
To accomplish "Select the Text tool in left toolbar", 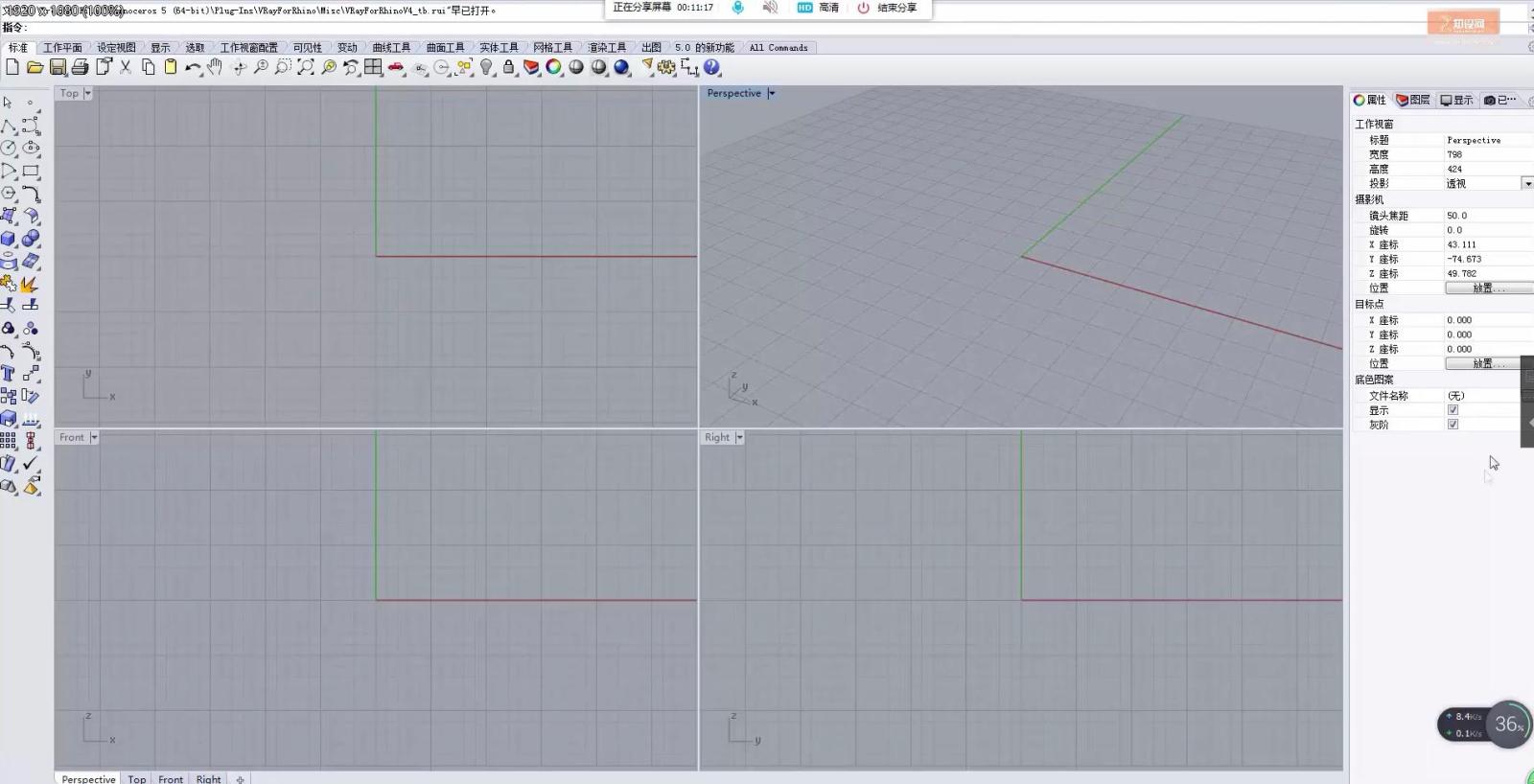I will (9, 374).
